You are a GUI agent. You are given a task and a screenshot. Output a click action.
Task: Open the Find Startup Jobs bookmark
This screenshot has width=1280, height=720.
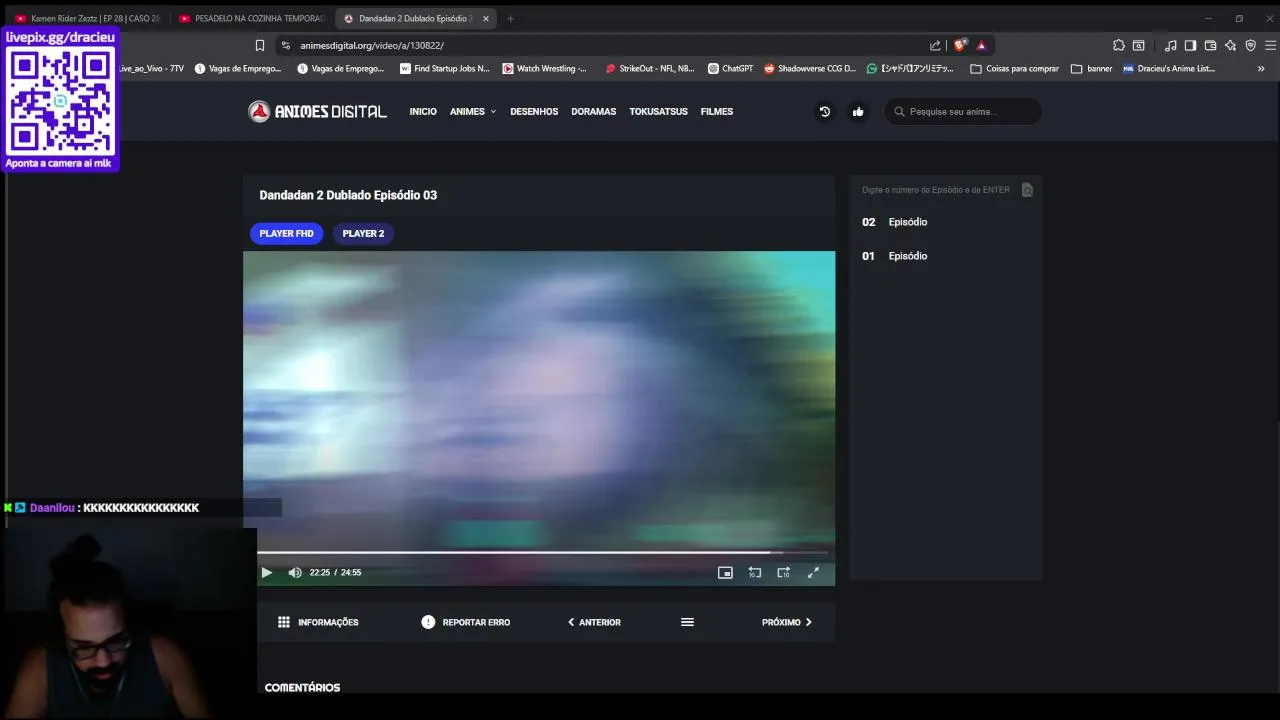[445, 69]
